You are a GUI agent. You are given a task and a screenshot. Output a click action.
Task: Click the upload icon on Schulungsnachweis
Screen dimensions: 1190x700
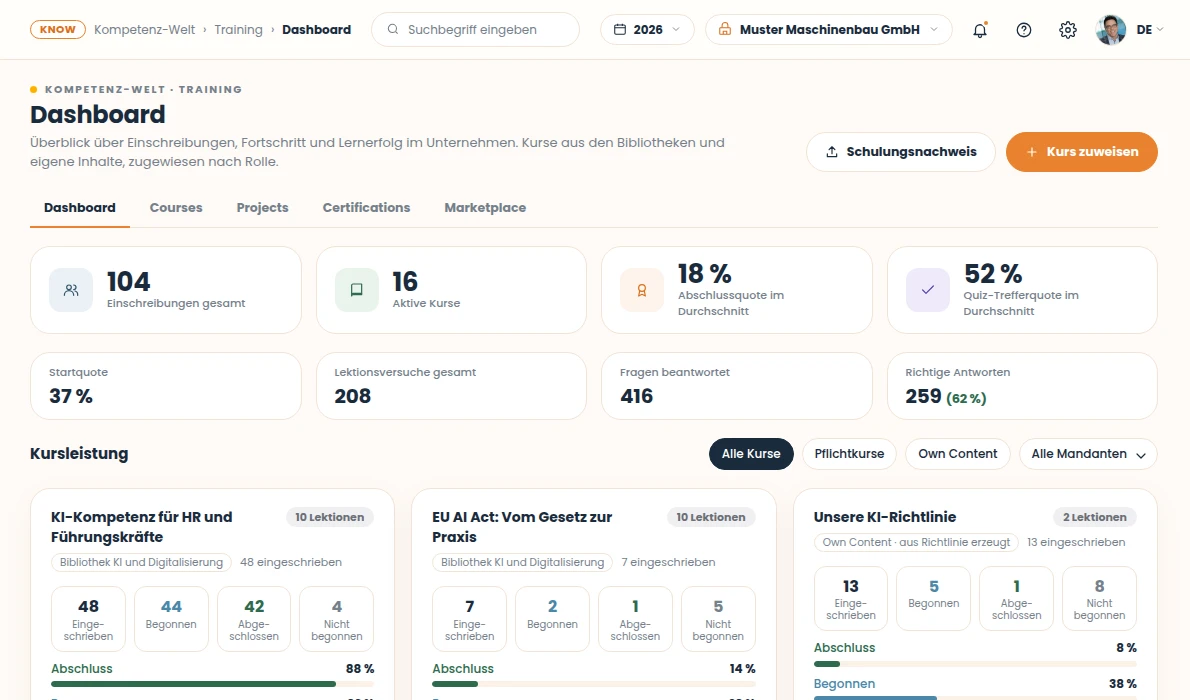click(x=832, y=152)
